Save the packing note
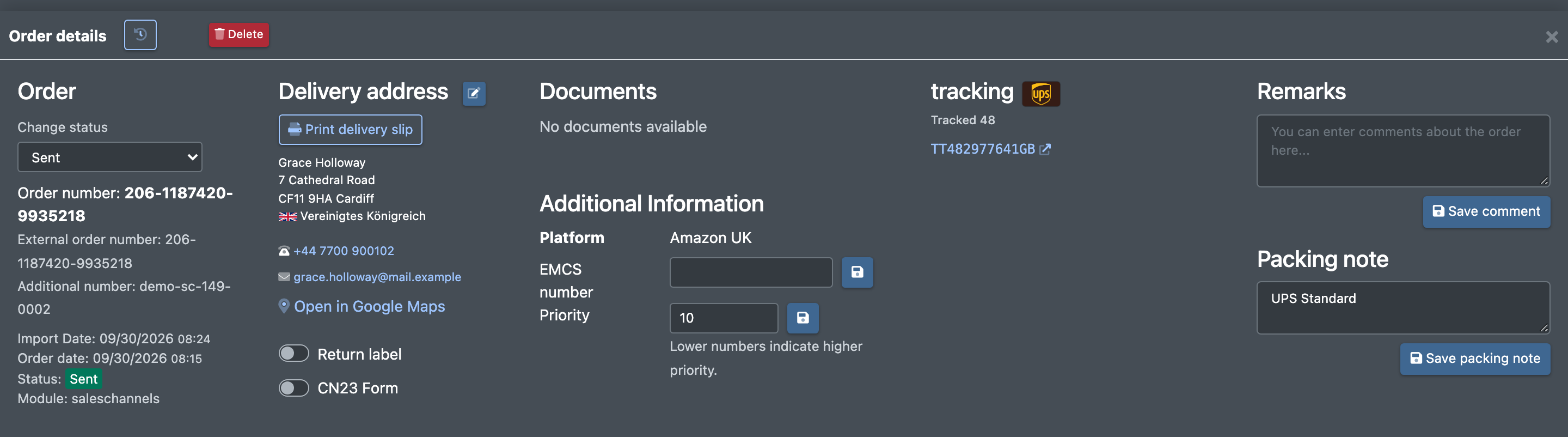 click(x=1474, y=359)
